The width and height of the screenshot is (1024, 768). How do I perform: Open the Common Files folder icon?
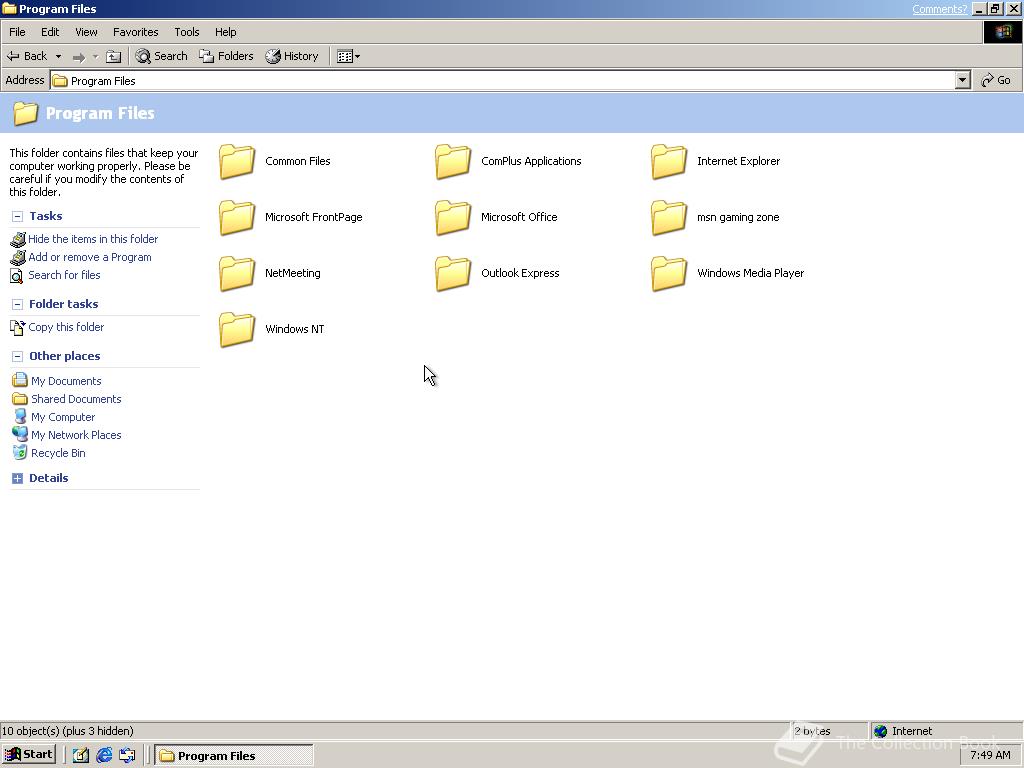point(236,161)
